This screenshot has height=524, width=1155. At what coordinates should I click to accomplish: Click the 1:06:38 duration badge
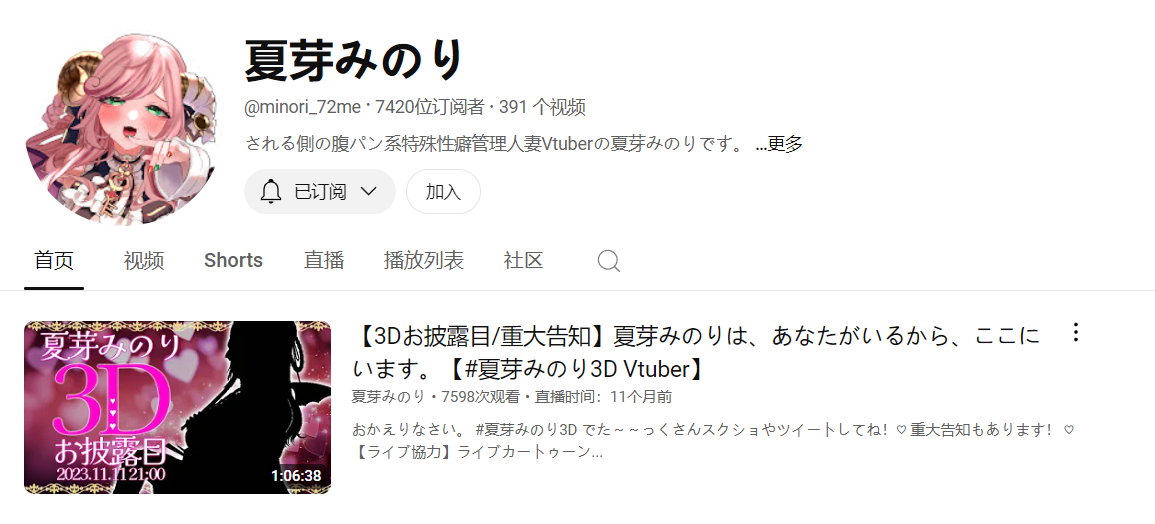[x=296, y=475]
